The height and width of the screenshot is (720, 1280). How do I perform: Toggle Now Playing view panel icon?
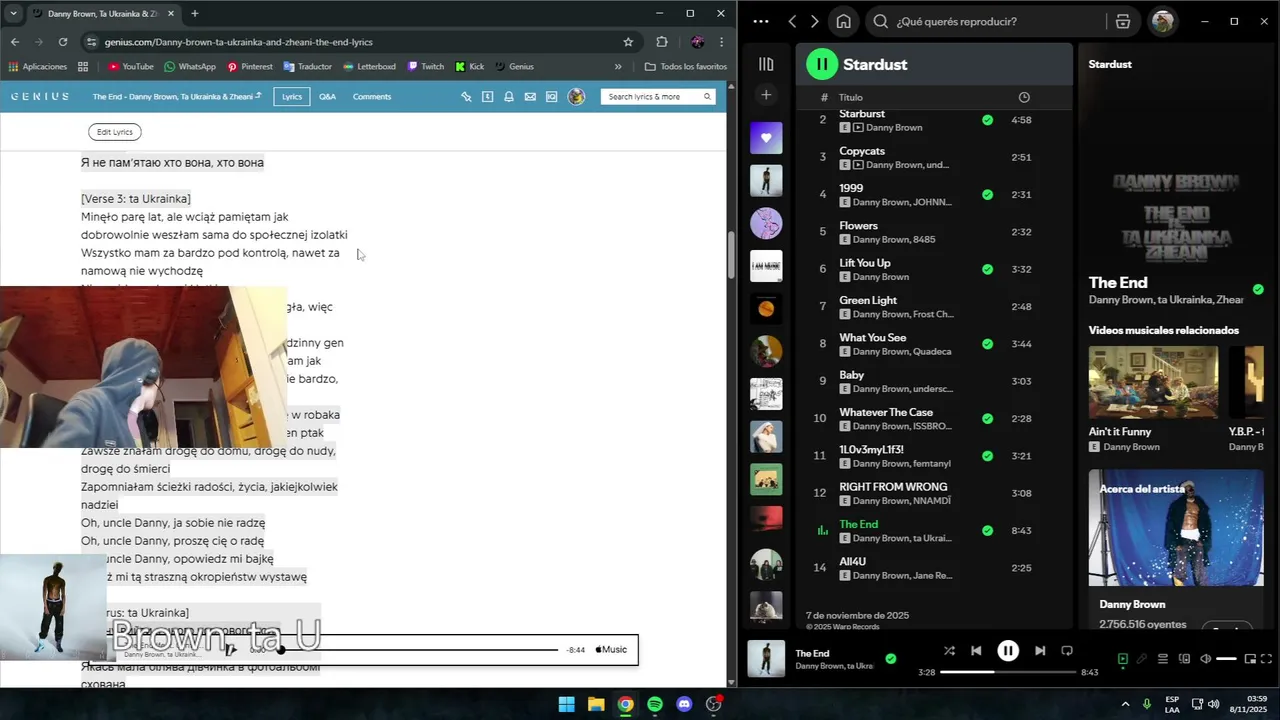coord(1122,659)
